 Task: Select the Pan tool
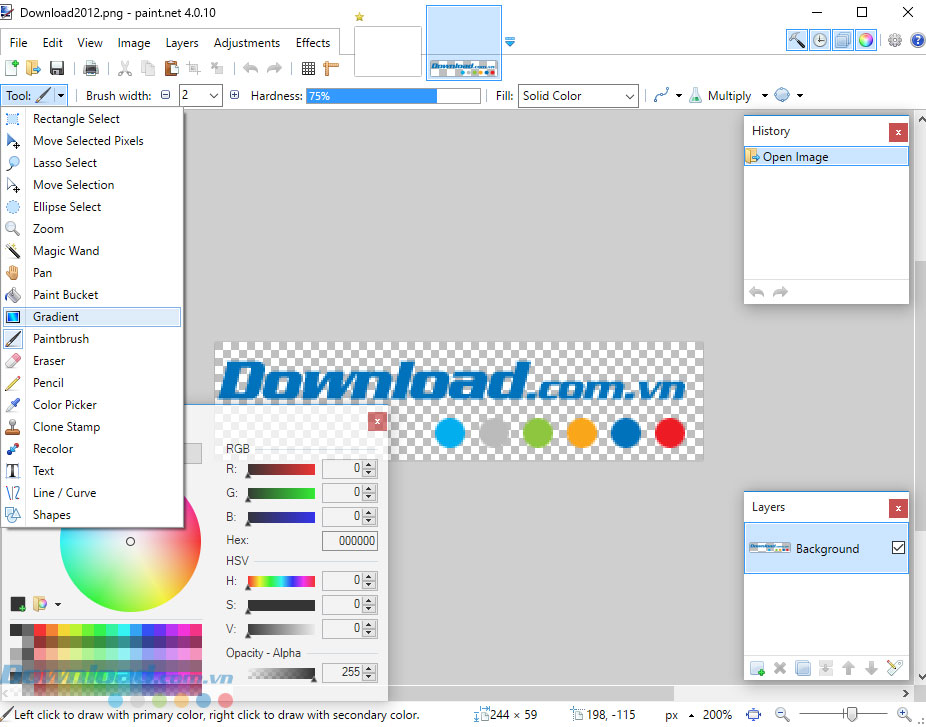pyautogui.click(x=92, y=273)
